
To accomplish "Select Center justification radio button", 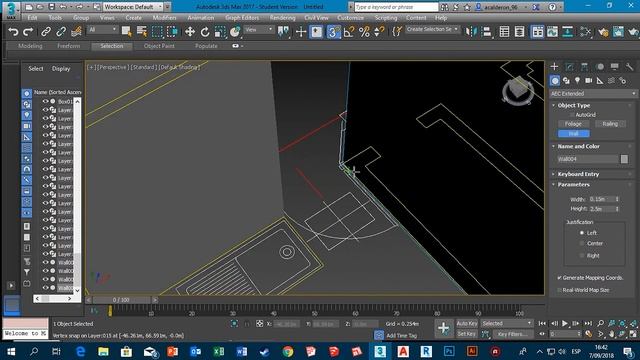I will pos(582,244).
